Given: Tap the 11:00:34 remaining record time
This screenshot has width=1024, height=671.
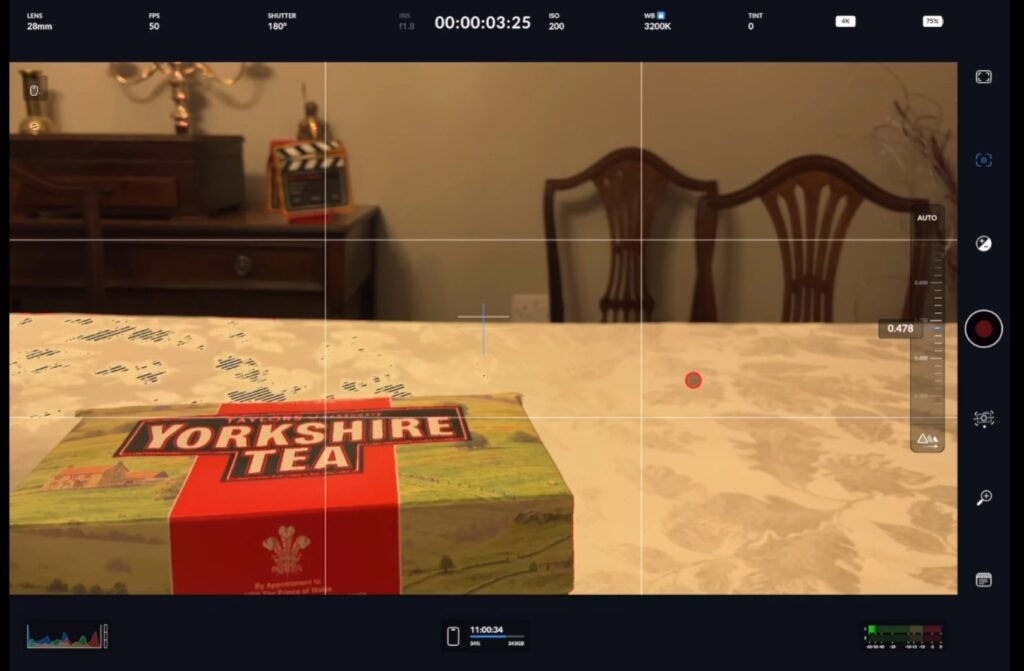Looking at the screenshot, I should click(487, 630).
